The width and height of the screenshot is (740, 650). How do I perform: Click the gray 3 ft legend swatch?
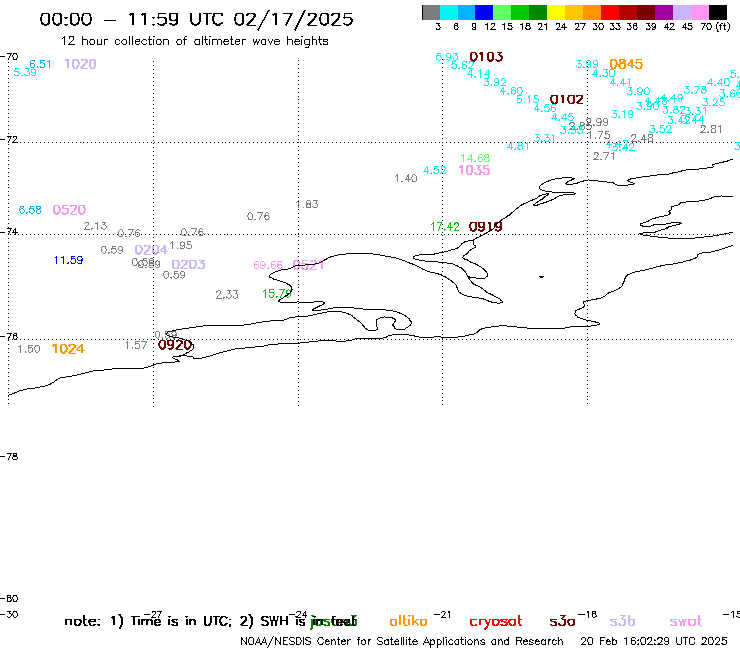click(x=431, y=12)
